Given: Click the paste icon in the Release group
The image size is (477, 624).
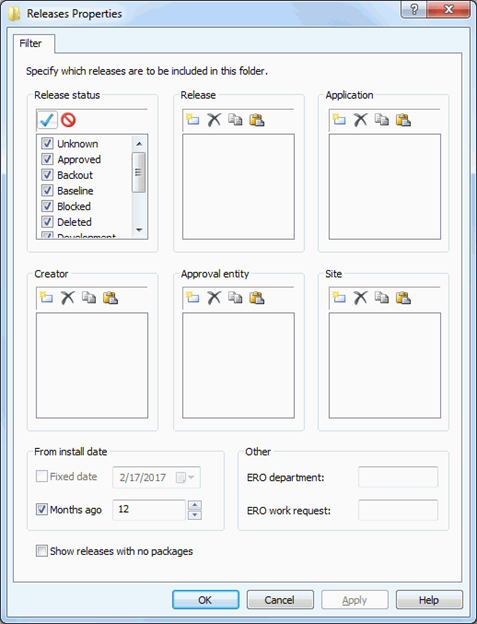Looking at the screenshot, I should [x=257, y=119].
